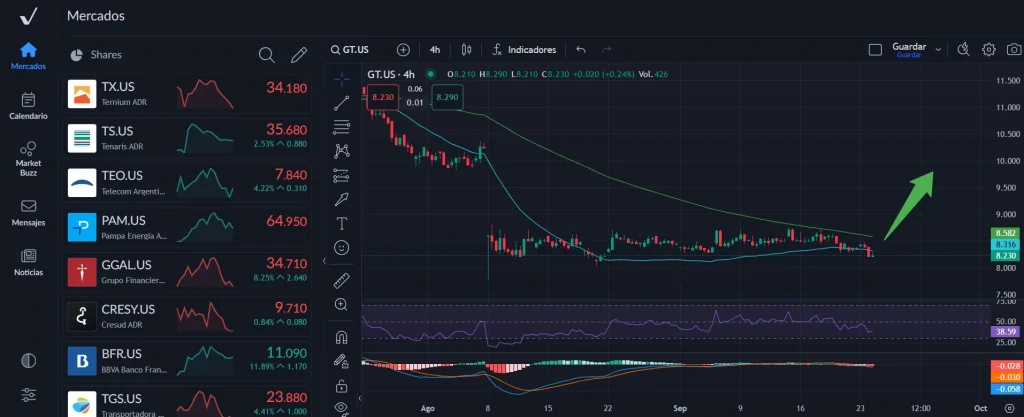Take a chart snapshot with camera icon
The height and width of the screenshot is (417, 1024).
click(1014, 49)
